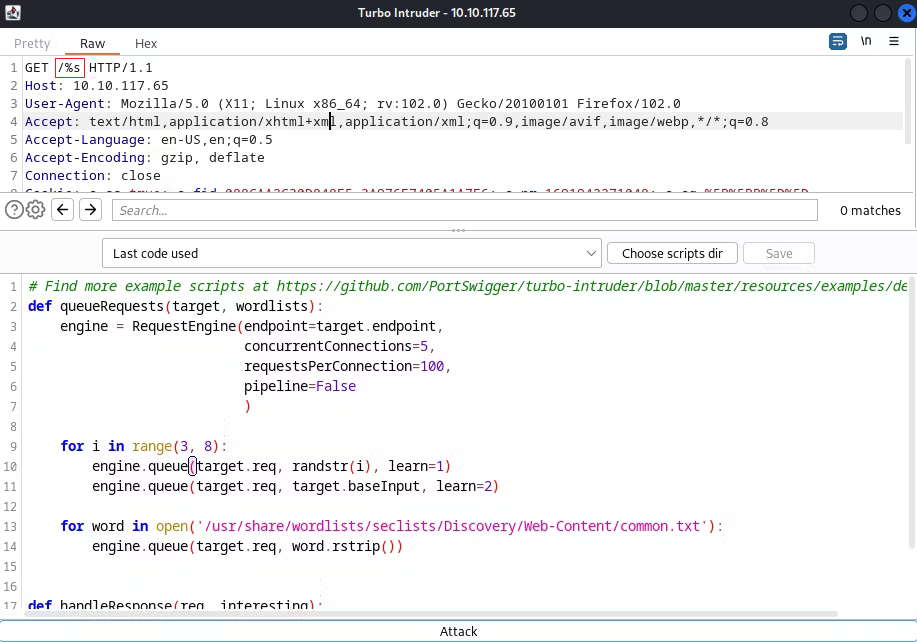The width and height of the screenshot is (917, 642).
Task: Click the User-Agent header line
Action: (x=353, y=104)
